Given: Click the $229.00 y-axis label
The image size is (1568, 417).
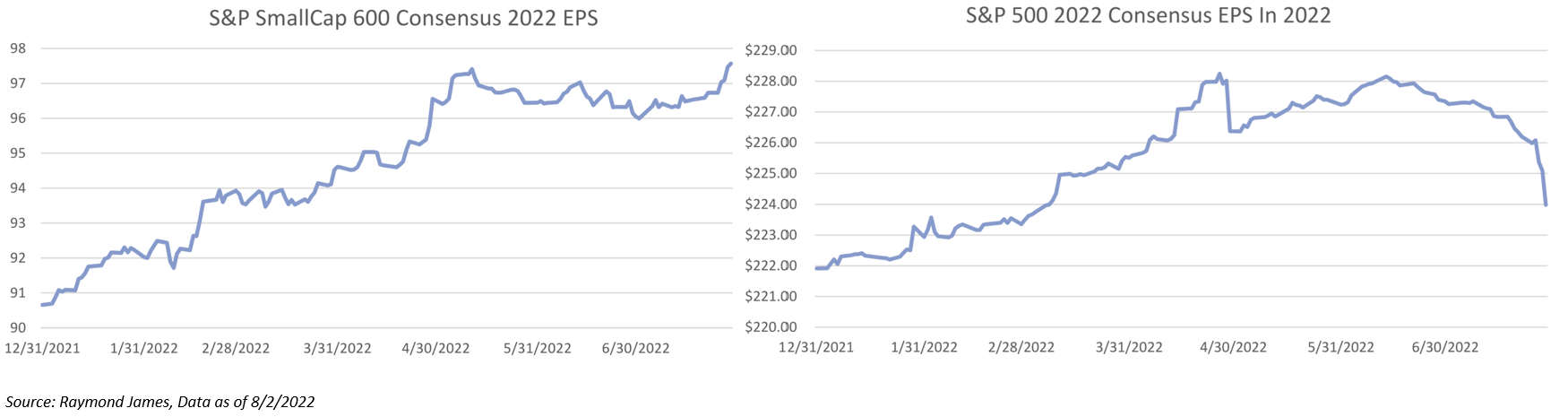Looking at the screenshot, I should point(771,50).
